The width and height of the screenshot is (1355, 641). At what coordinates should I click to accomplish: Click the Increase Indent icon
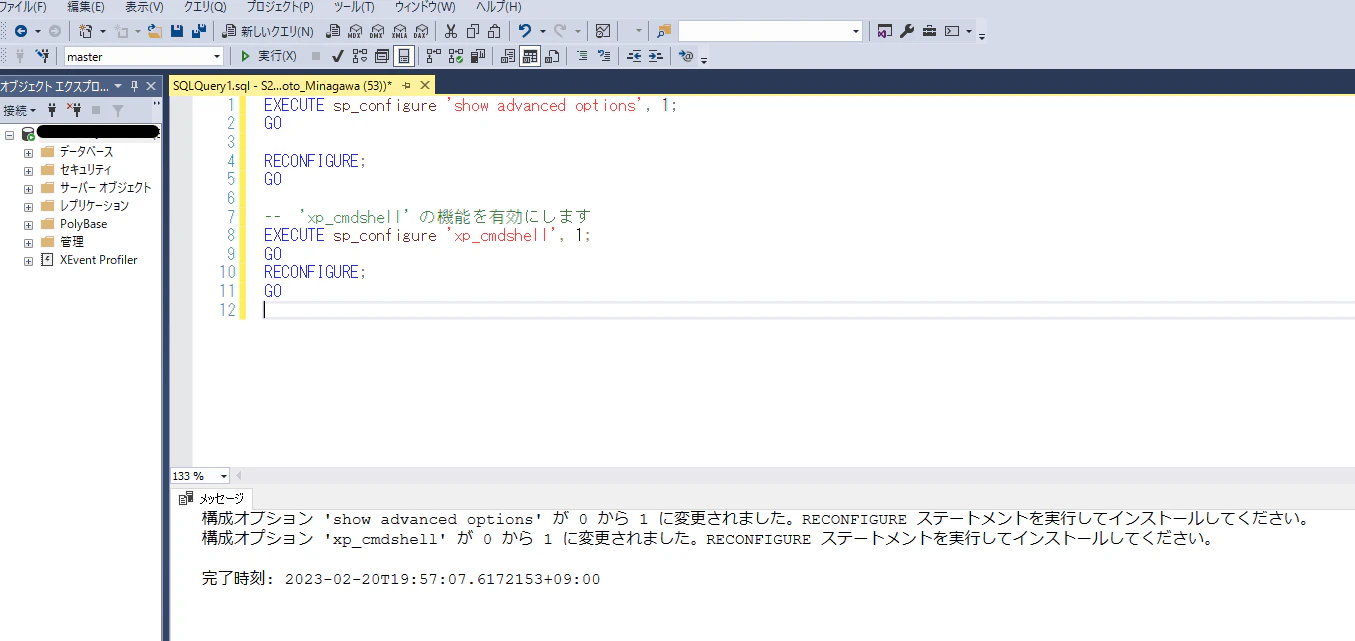[655, 56]
